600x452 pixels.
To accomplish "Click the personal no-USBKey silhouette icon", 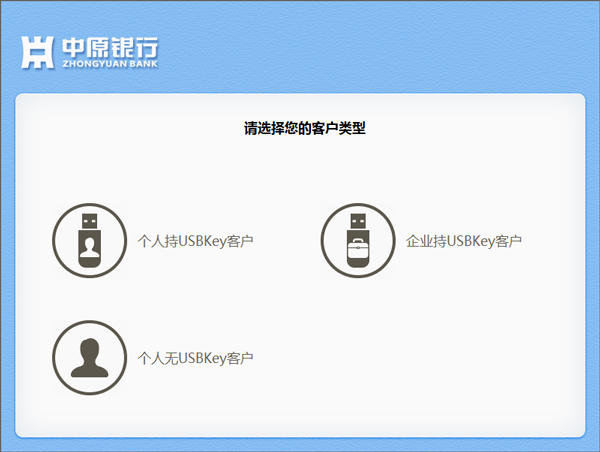I will click(90, 357).
